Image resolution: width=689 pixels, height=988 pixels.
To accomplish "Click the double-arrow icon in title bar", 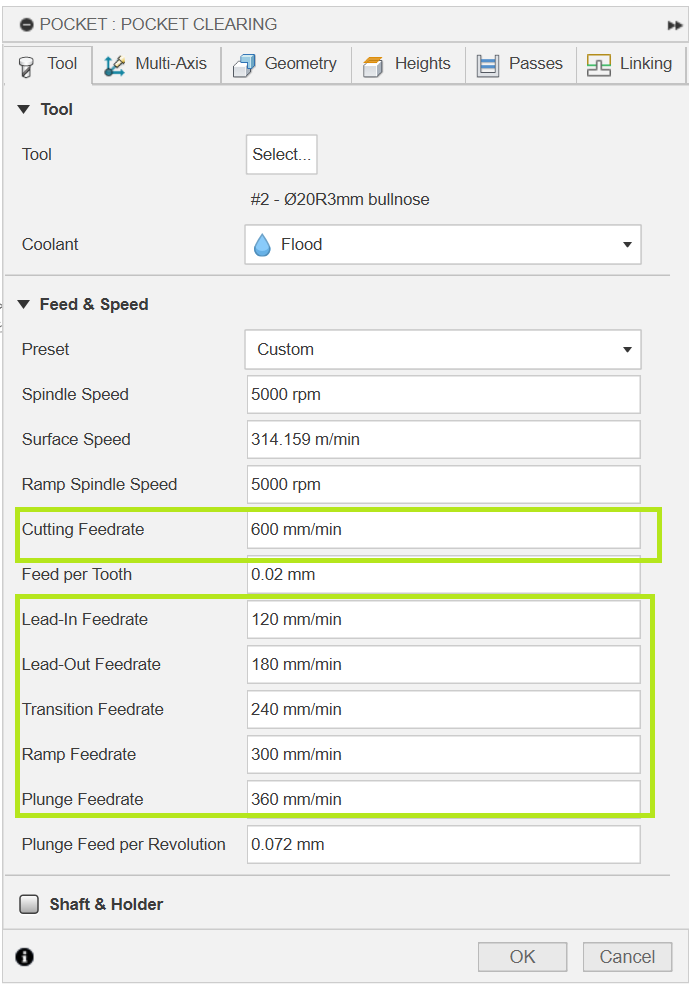I will [x=675, y=25].
